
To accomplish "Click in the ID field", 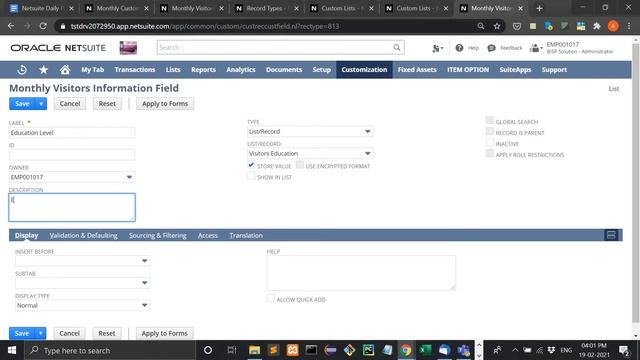I will tap(72, 155).
